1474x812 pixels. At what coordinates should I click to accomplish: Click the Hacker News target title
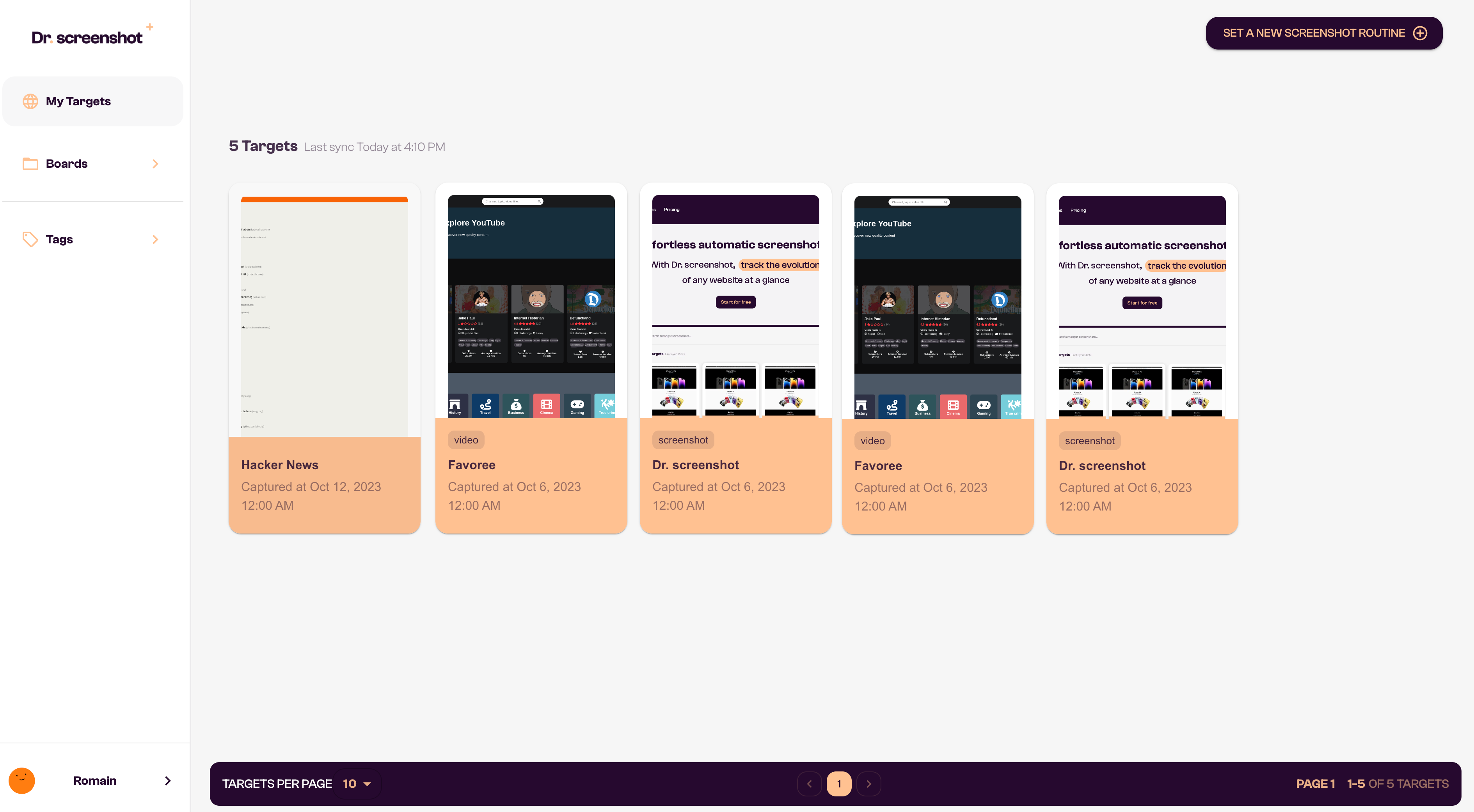coord(279,465)
